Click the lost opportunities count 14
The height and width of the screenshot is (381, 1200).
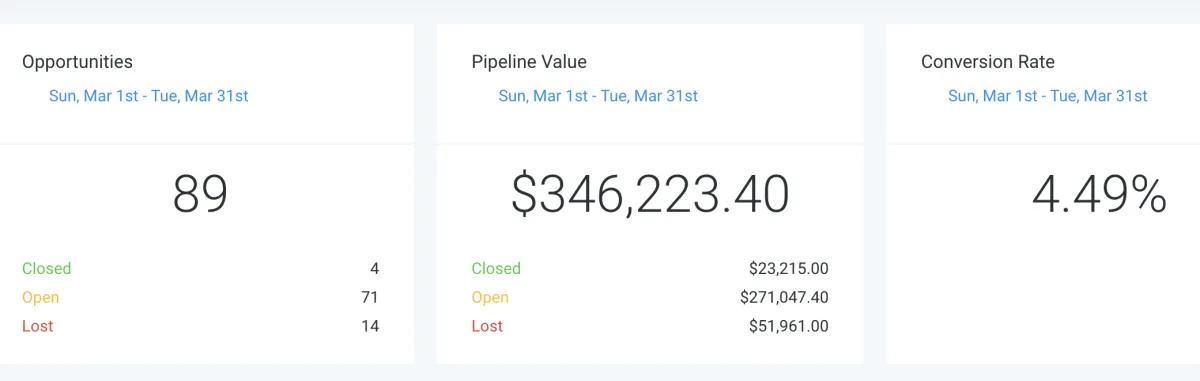pyautogui.click(x=370, y=326)
